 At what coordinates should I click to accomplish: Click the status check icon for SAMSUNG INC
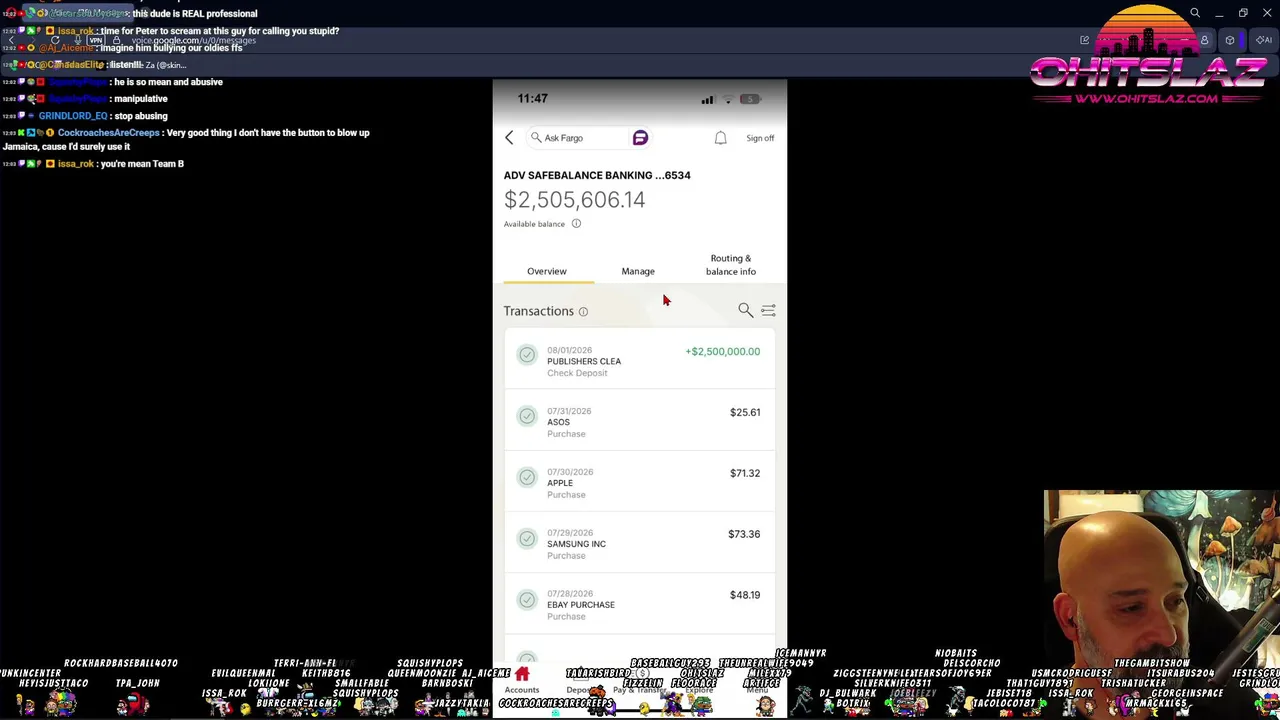pyautogui.click(x=527, y=538)
